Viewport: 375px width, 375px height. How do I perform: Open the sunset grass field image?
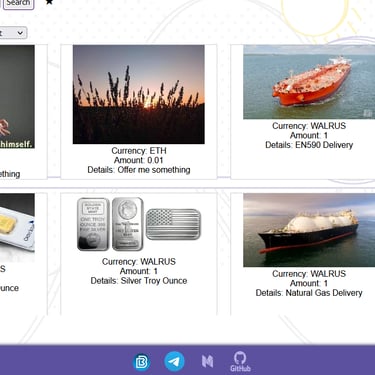[x=139, y=94]
